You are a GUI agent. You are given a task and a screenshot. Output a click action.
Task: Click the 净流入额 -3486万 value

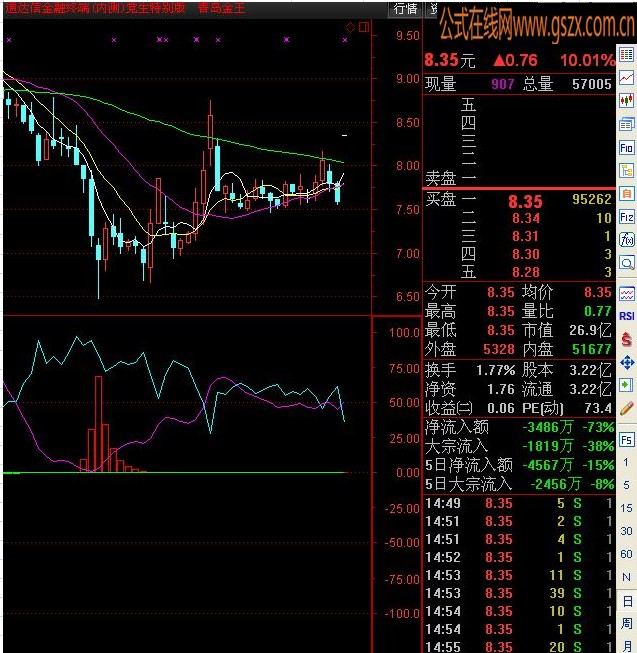pos(547,427)
